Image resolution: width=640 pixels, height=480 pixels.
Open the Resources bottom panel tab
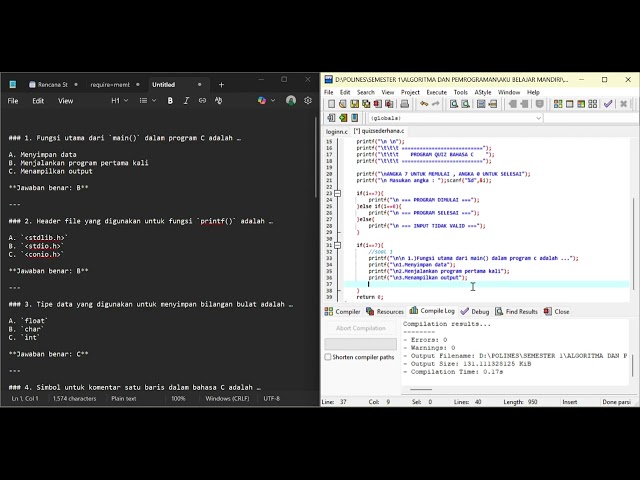[385, 311]
